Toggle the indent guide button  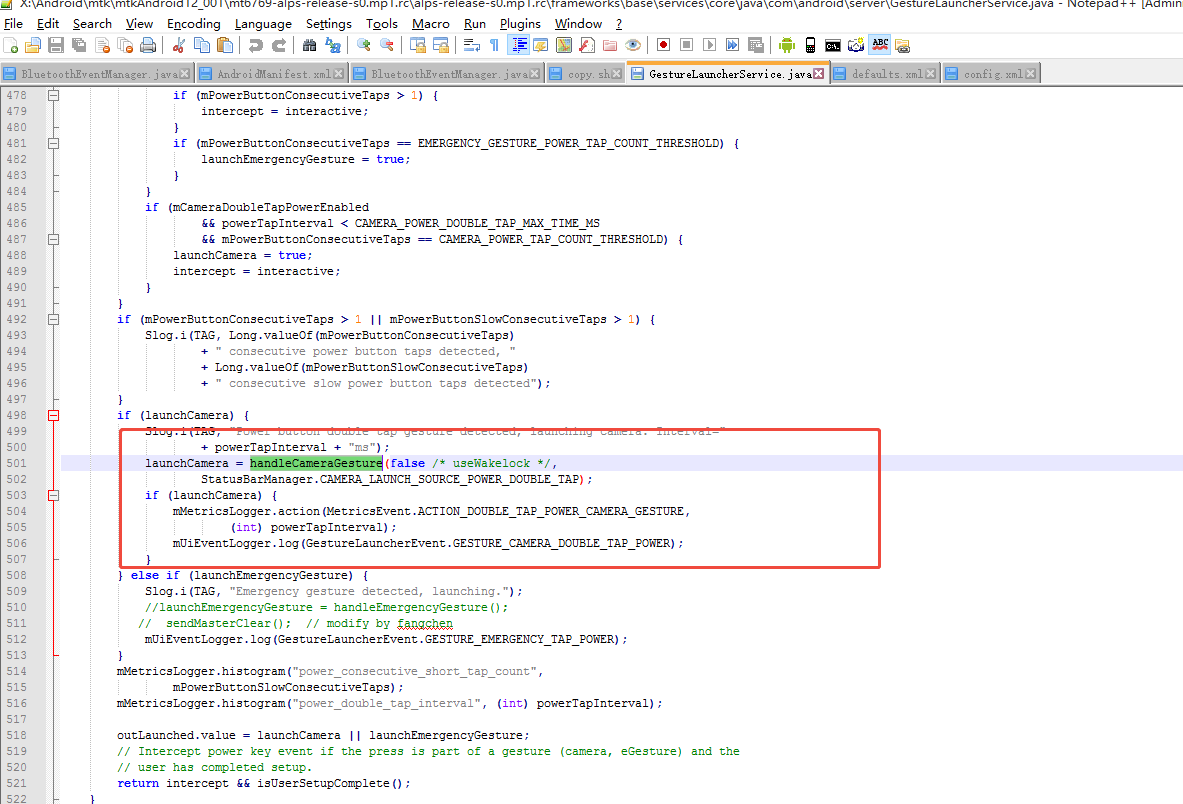518,46
